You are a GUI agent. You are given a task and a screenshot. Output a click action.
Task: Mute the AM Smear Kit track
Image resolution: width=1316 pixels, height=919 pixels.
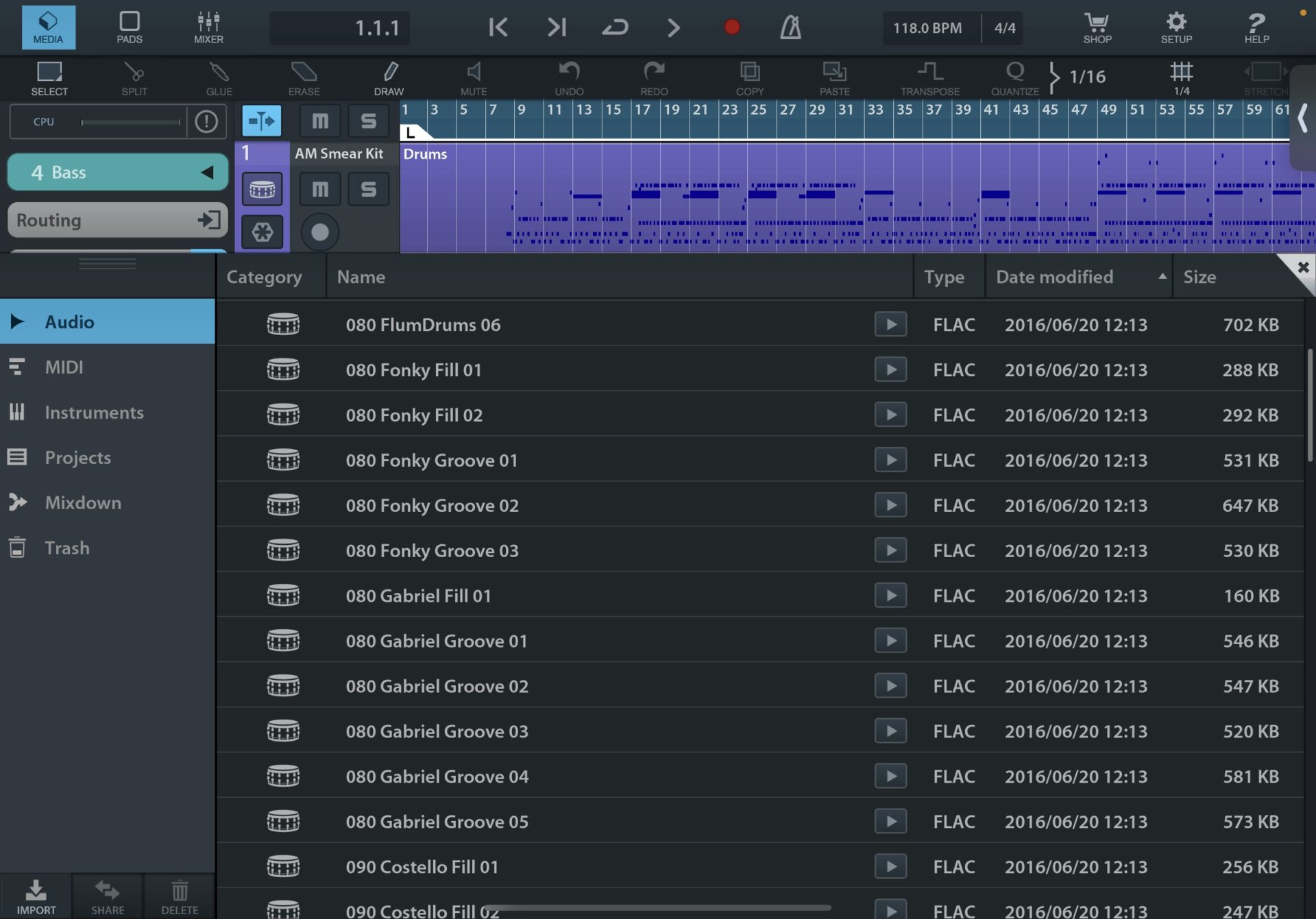319,188
